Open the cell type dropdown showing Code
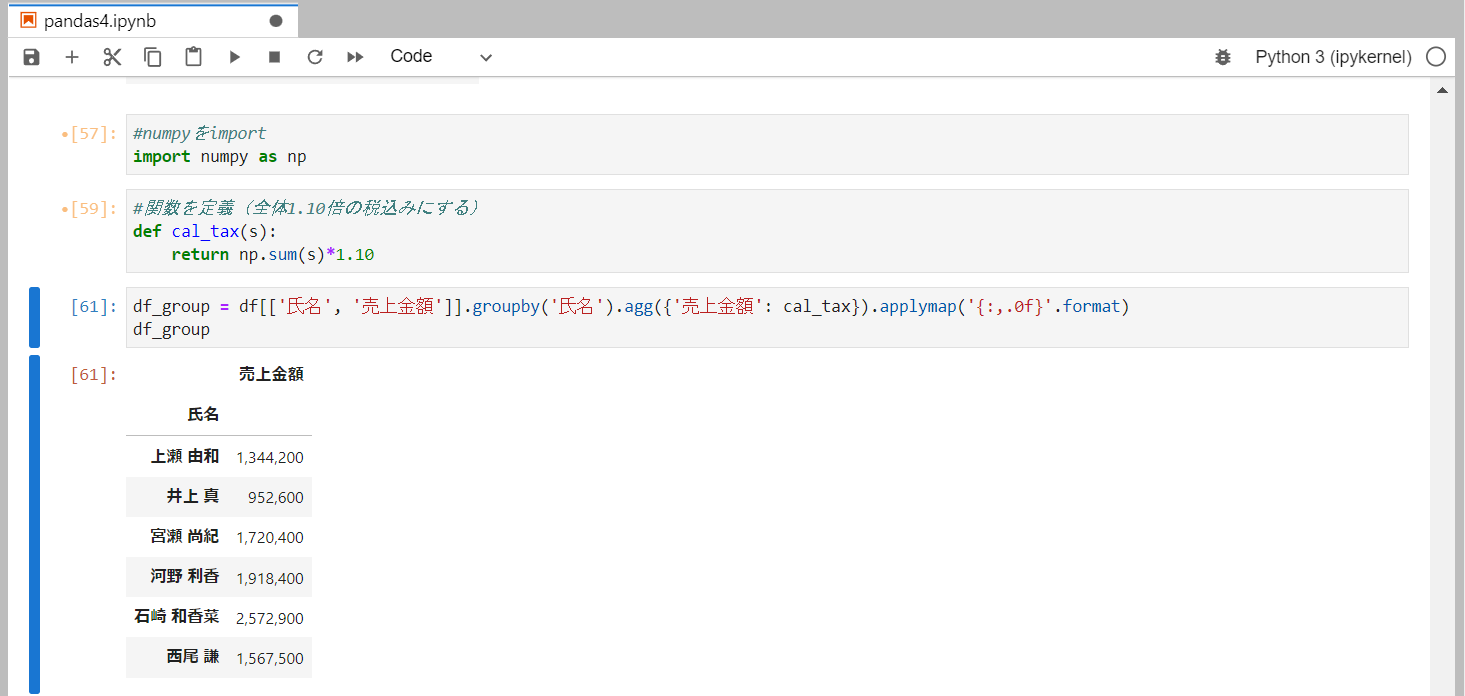 pos(440,57)
